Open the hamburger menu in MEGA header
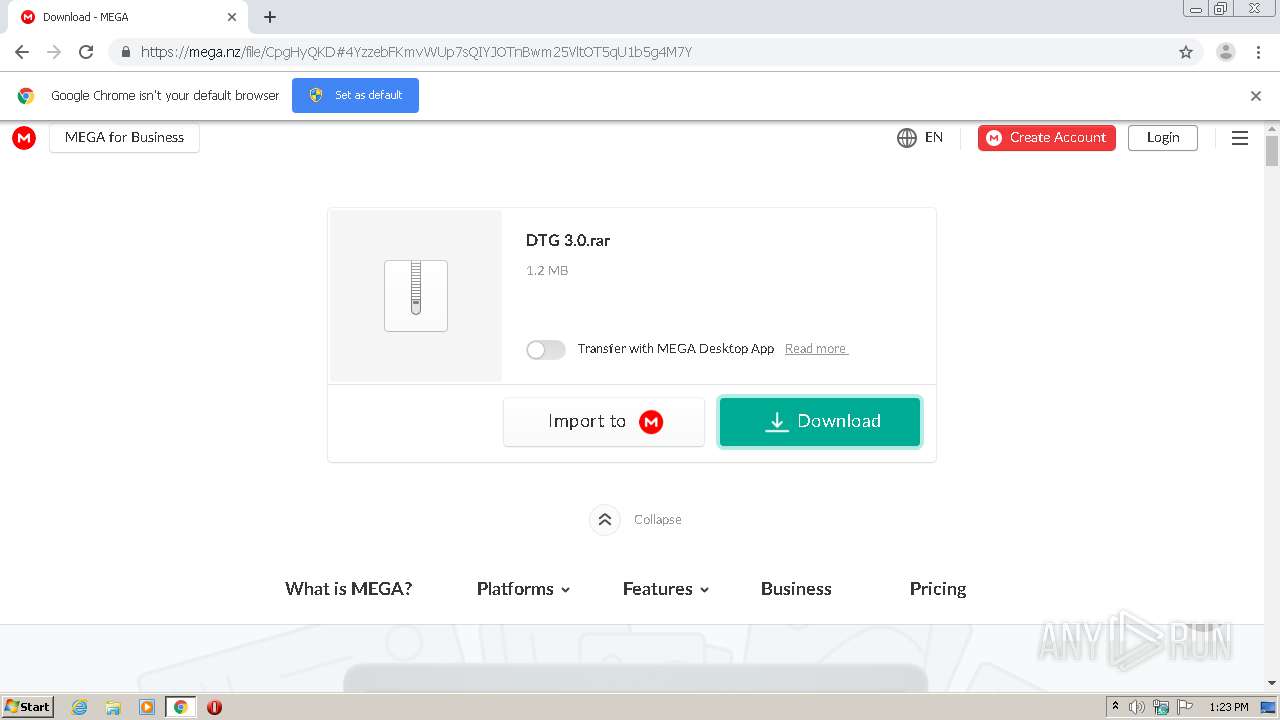Image resolution: width=1280 pixels, height=720 pixels. [1240, 138]
